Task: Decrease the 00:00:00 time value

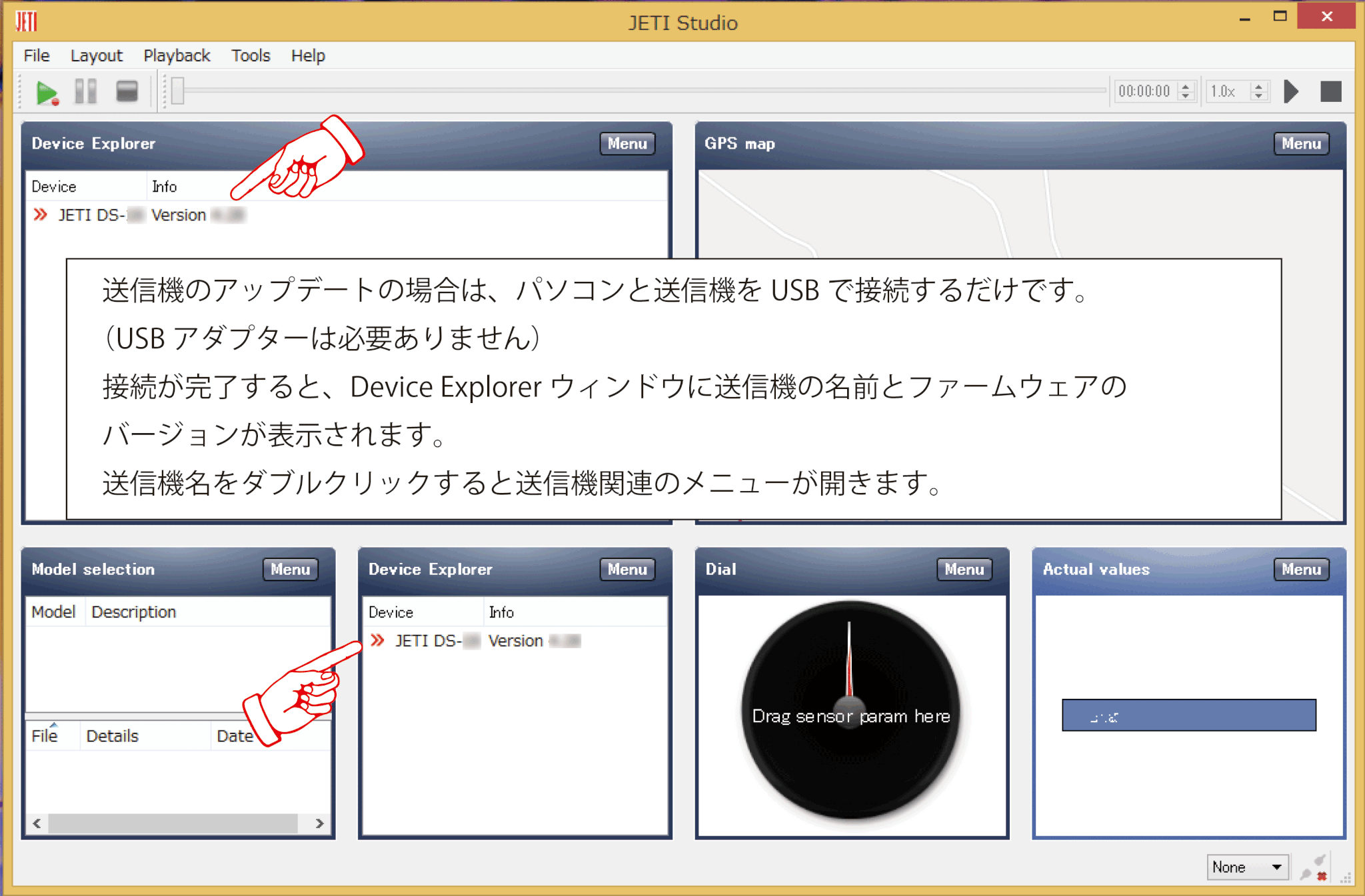Action: click(x=1186, y=97)
